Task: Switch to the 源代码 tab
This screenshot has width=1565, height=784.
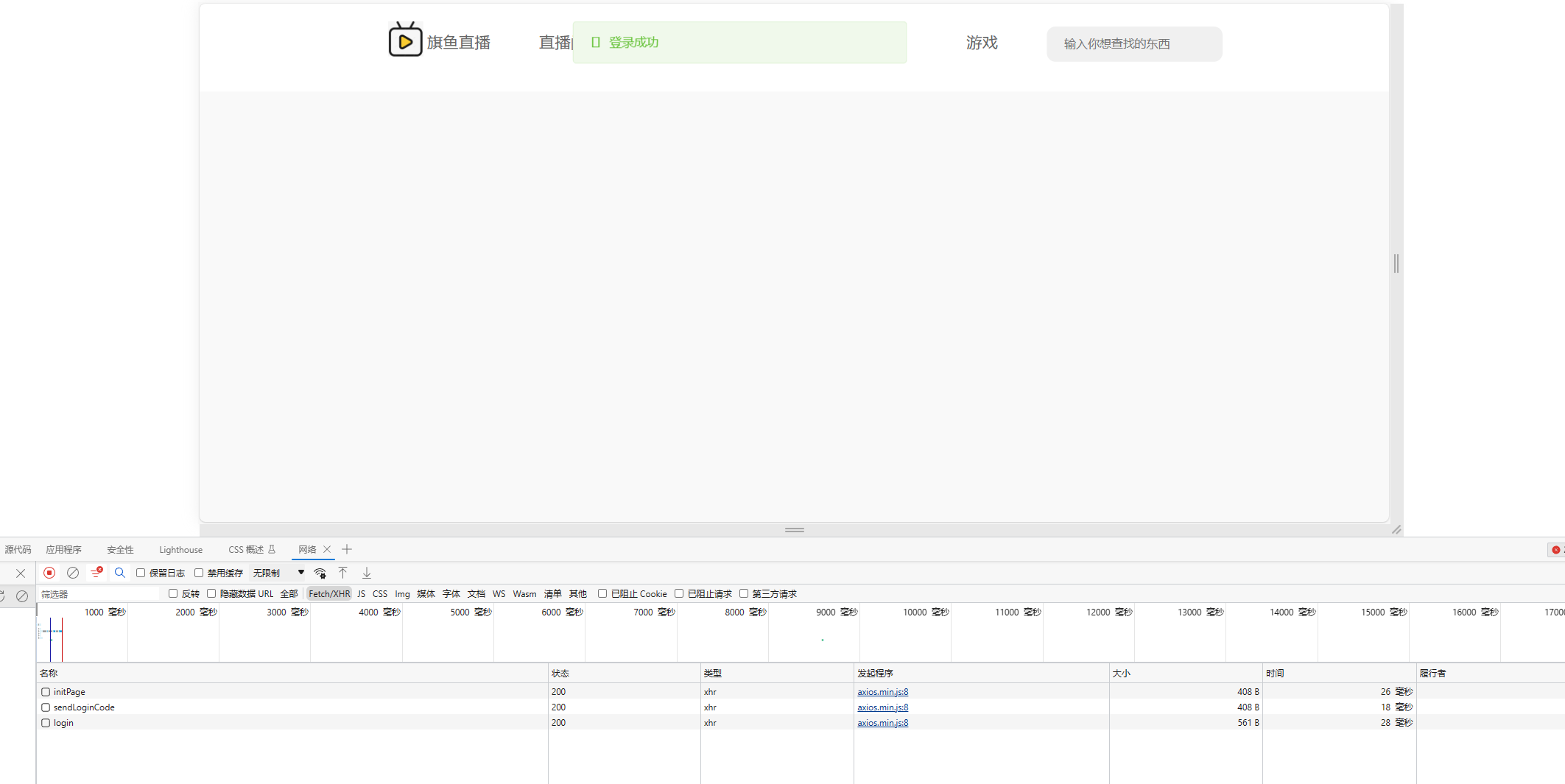Action: [18, 549]
